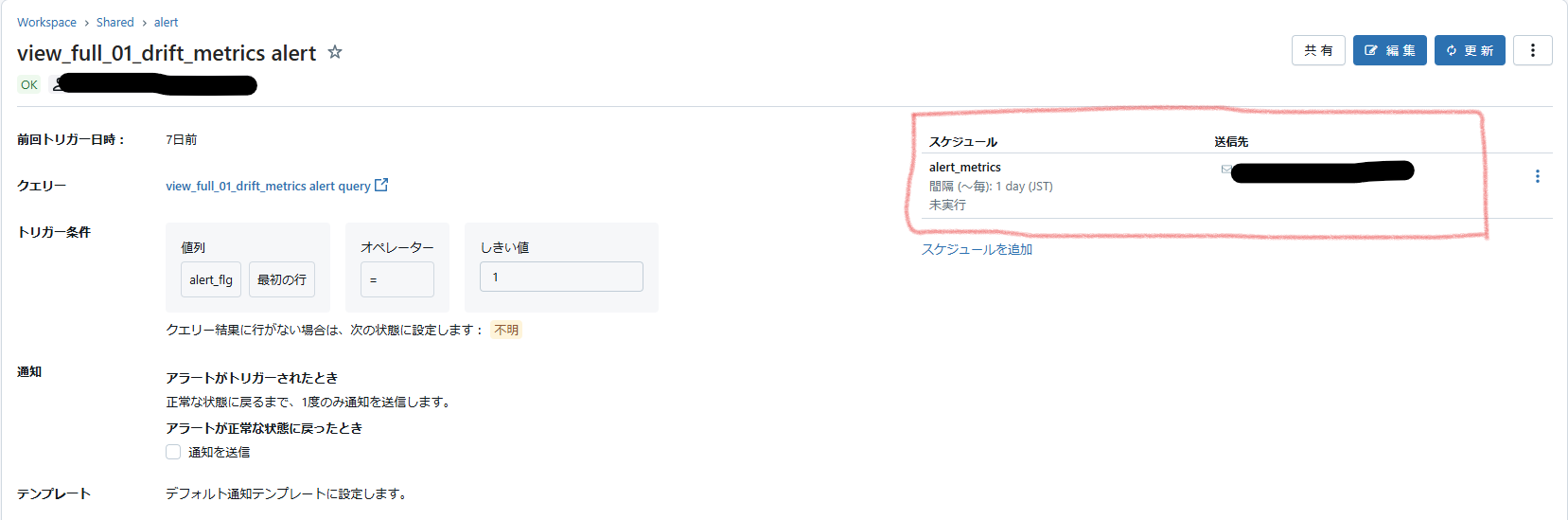
Task: Click the 7日前 last triggered value
Action: pos(182,139)
